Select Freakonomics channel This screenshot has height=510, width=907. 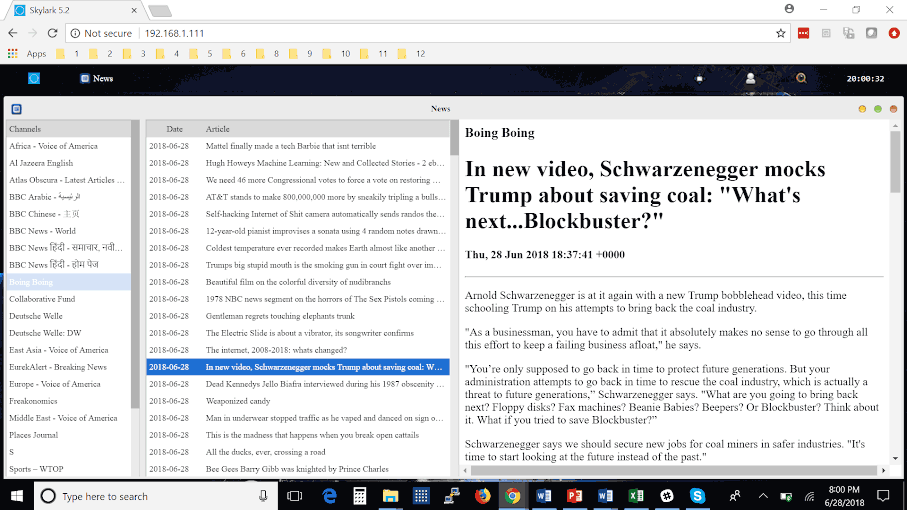click(x=68, y=401)
